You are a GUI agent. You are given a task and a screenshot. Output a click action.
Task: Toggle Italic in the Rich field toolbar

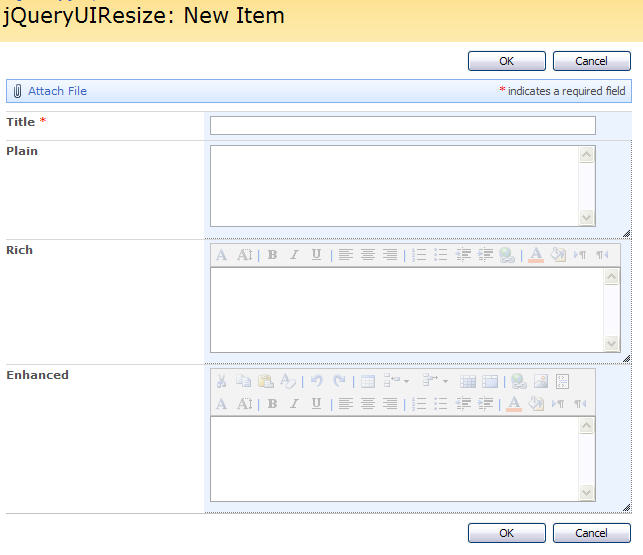pyautogui.click(x=294, y=255)
